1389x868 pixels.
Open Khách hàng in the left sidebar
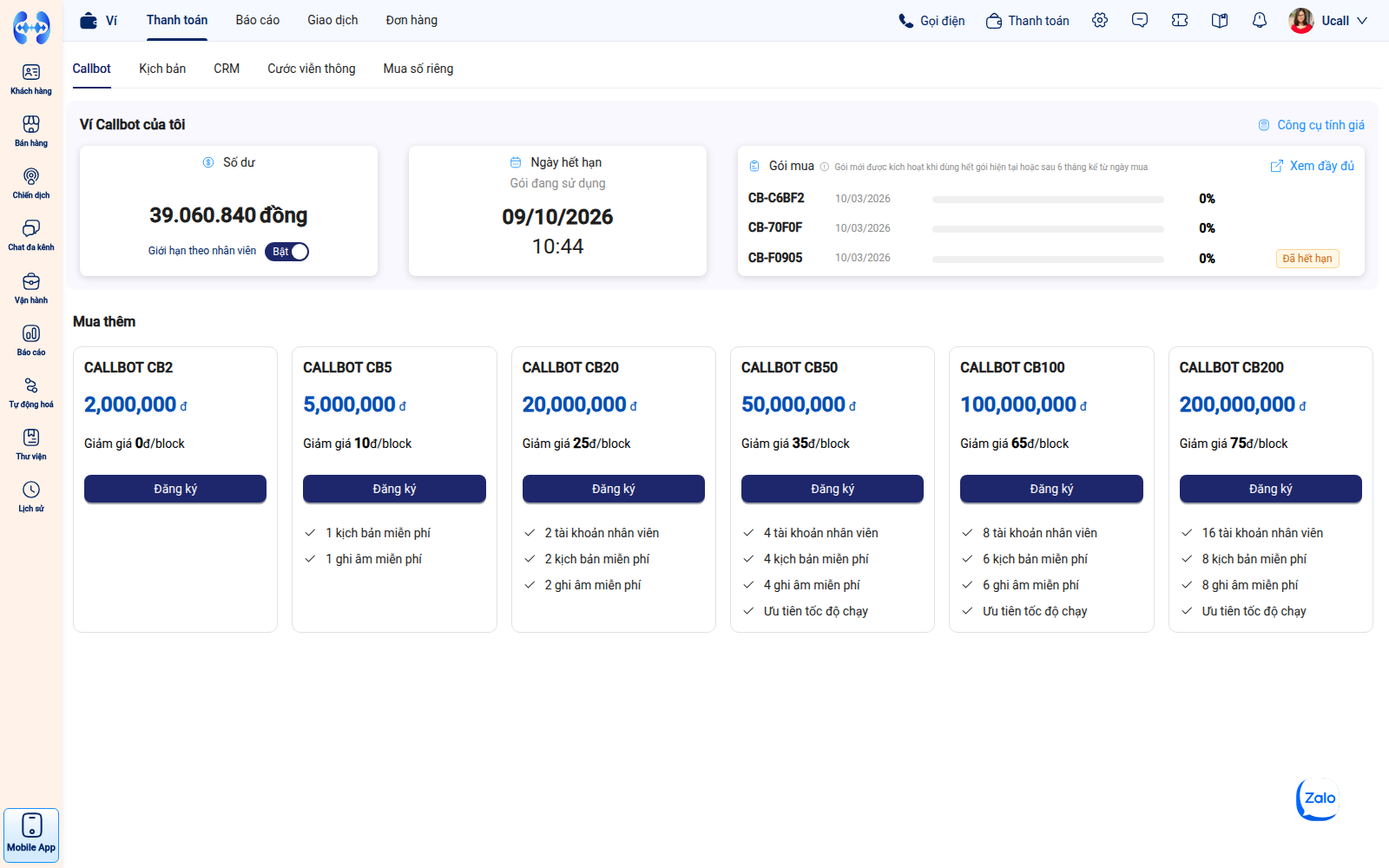point(31,79)
